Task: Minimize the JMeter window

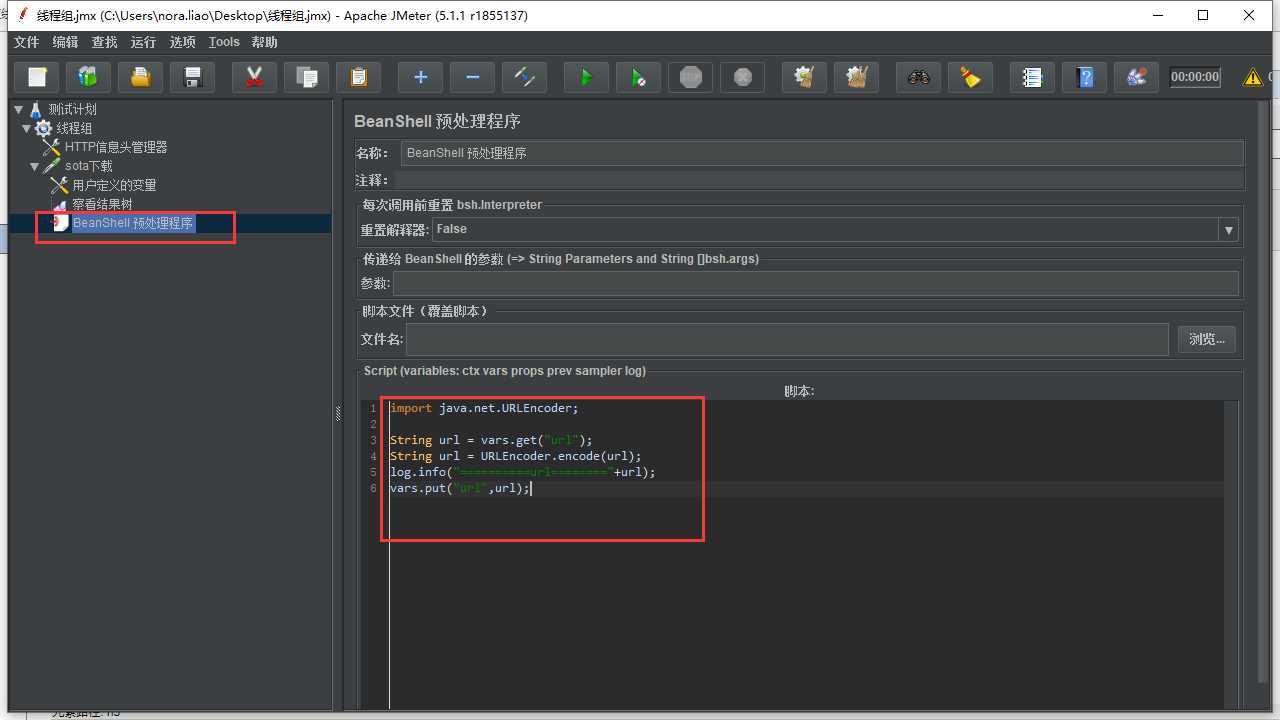Action: [x=1159, y=15]
